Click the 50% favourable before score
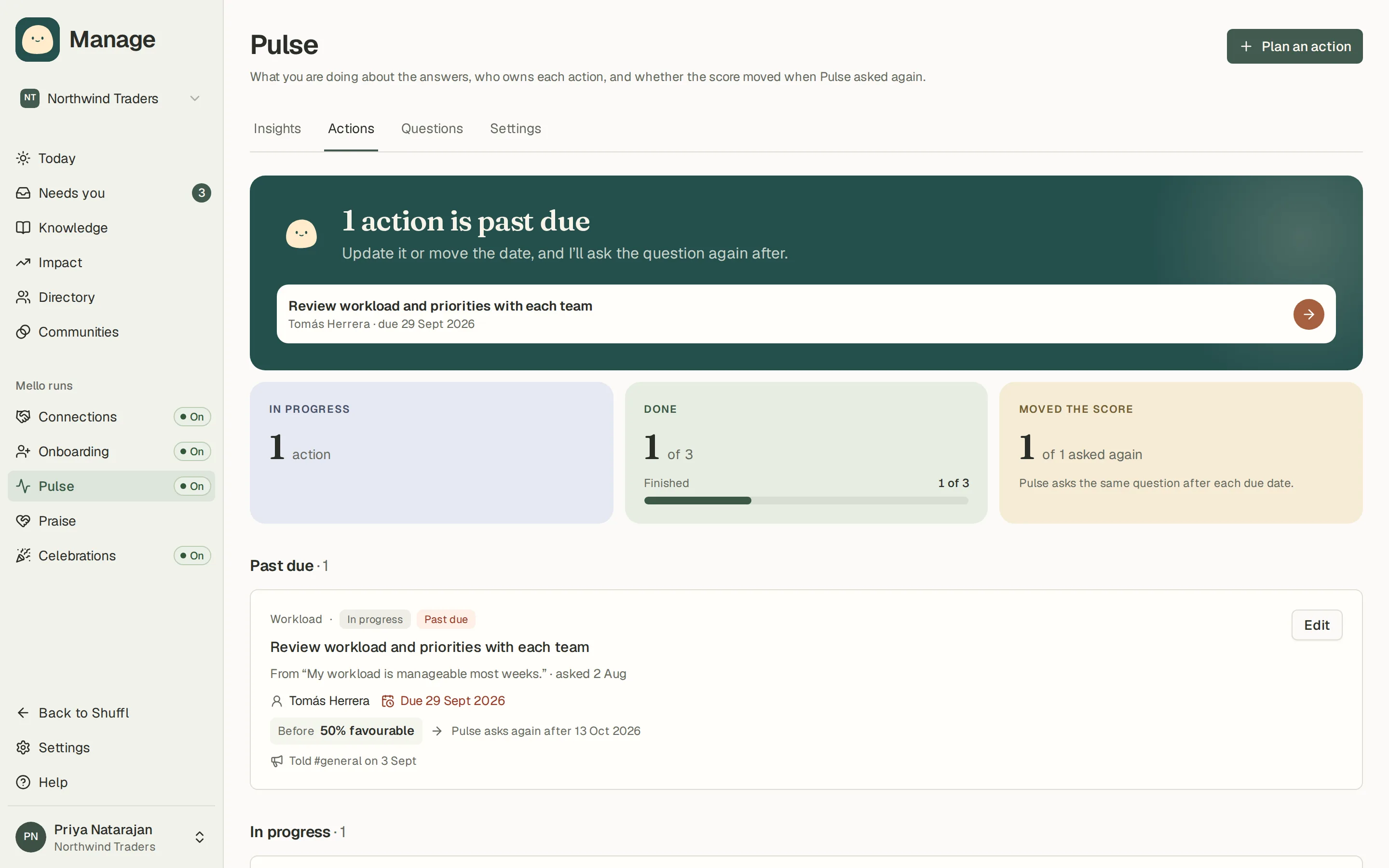 point(346,731)
